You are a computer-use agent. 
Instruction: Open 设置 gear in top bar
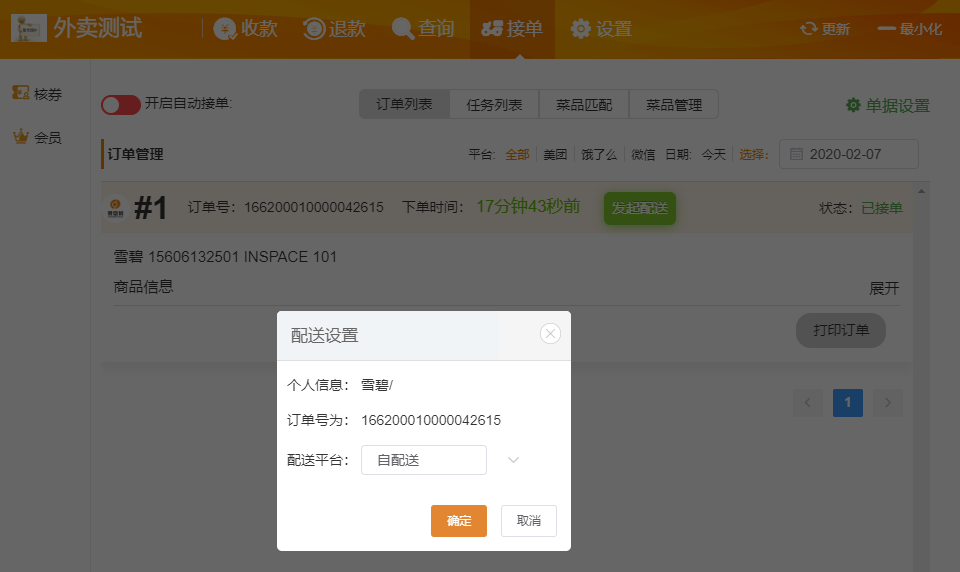(x=581, y=29)
